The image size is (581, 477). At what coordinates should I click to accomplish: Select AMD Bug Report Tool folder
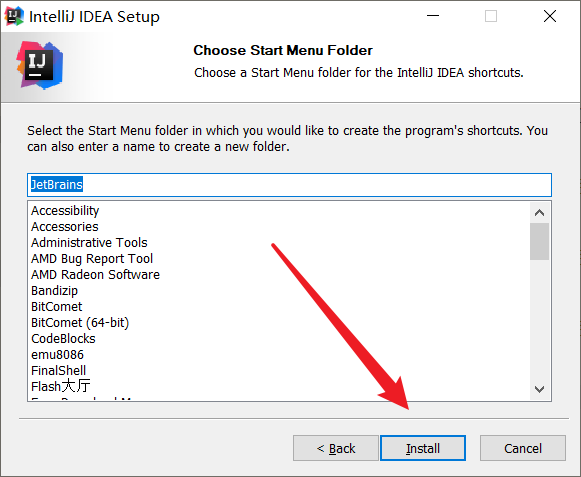[92, 258]
